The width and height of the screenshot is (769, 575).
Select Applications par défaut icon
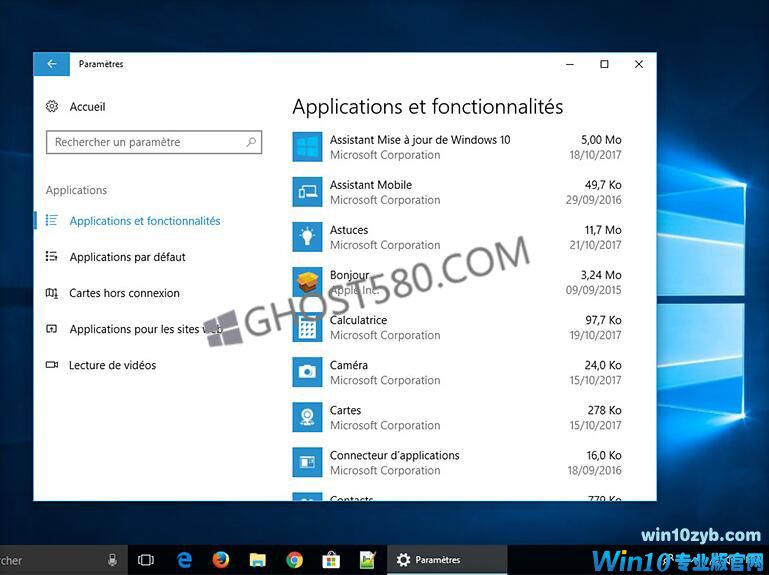point(51,256)
